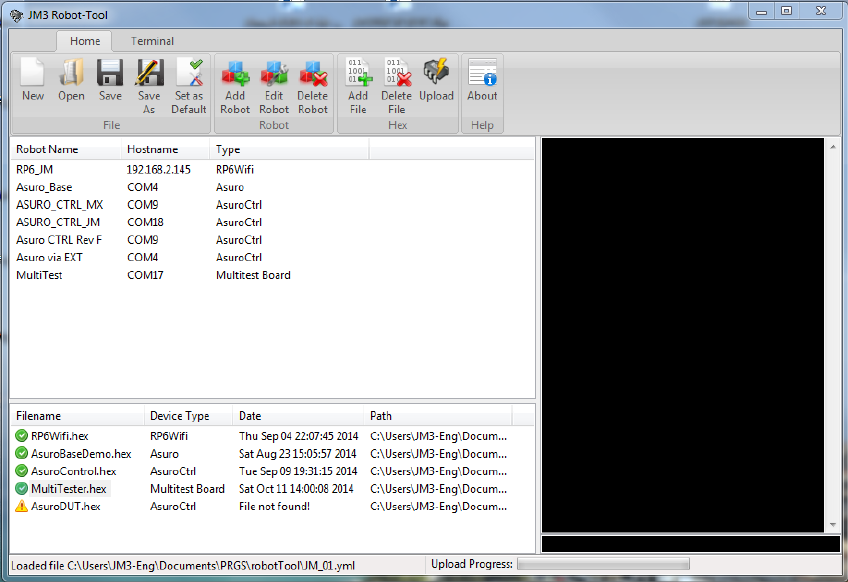Click hostname 192.168.2.145

[158, 169]
